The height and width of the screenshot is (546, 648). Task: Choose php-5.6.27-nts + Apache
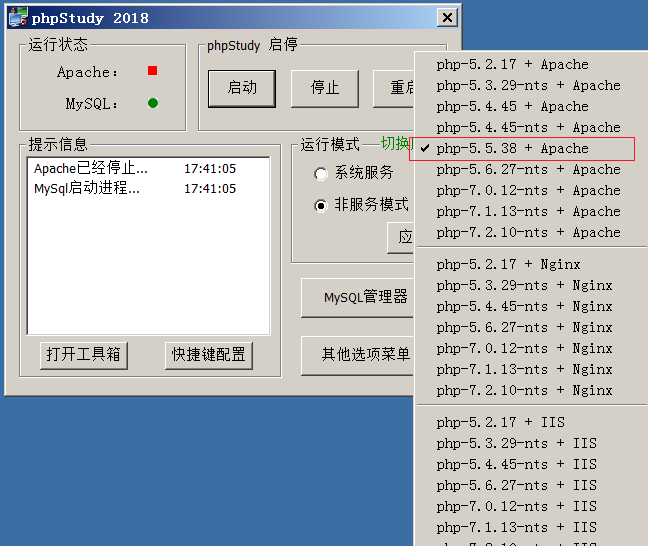click(x=531, y=169)
